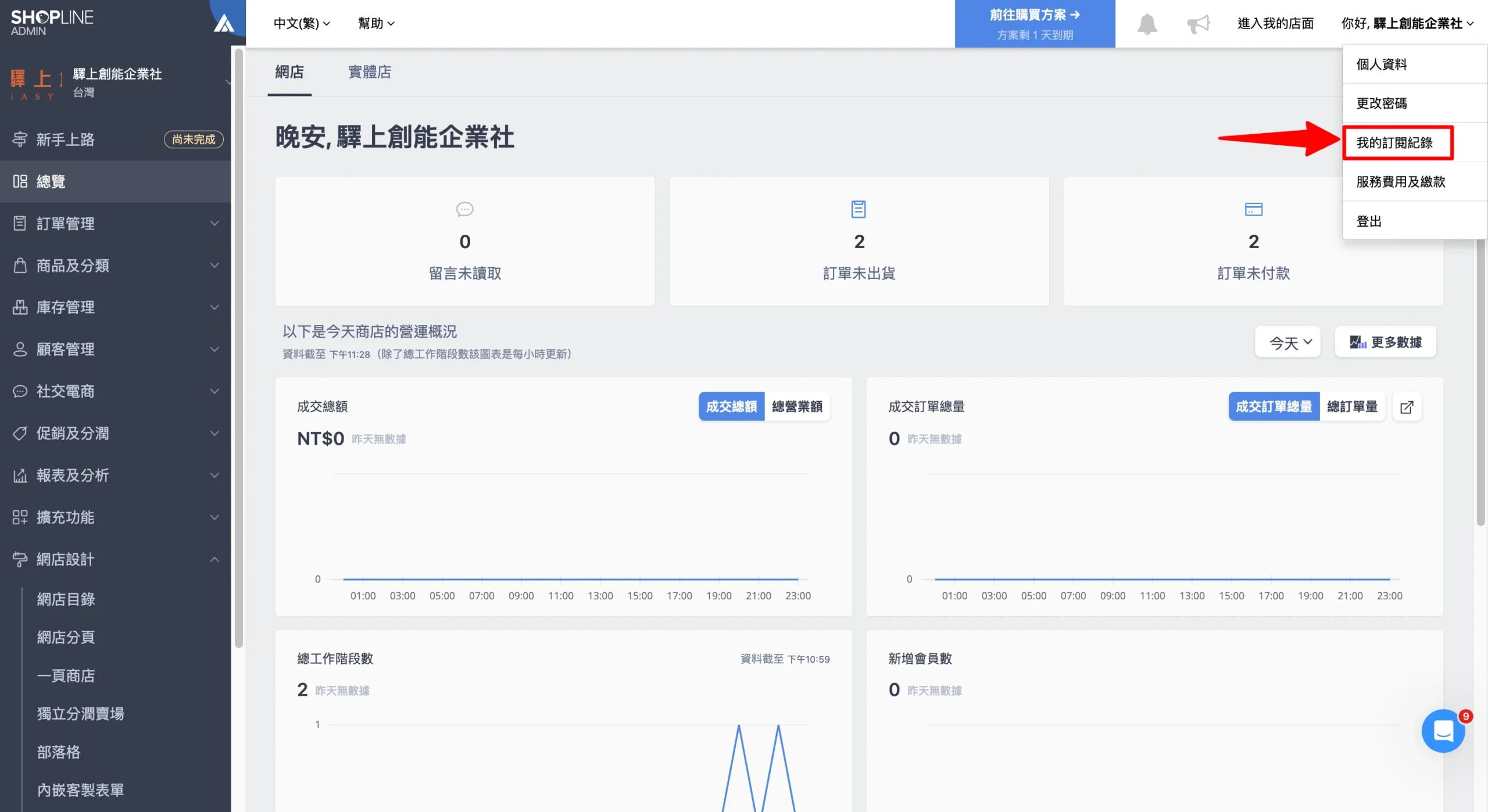
Task: Click the 促銷及分潤 tag icon
Action: [20, 434]
